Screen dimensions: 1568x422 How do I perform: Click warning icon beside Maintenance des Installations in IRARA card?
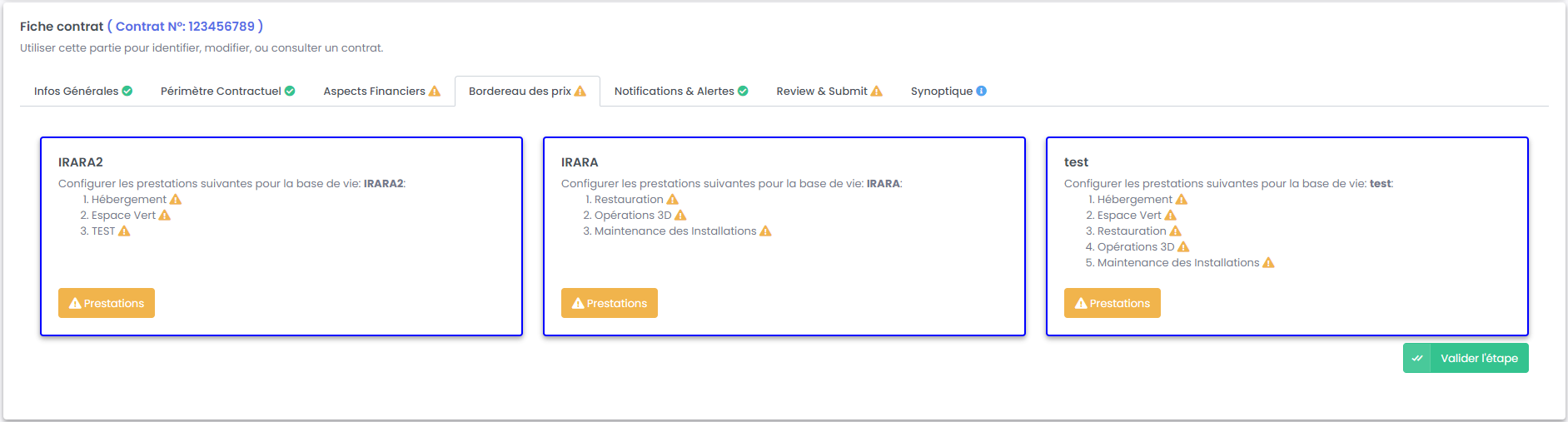766,231
